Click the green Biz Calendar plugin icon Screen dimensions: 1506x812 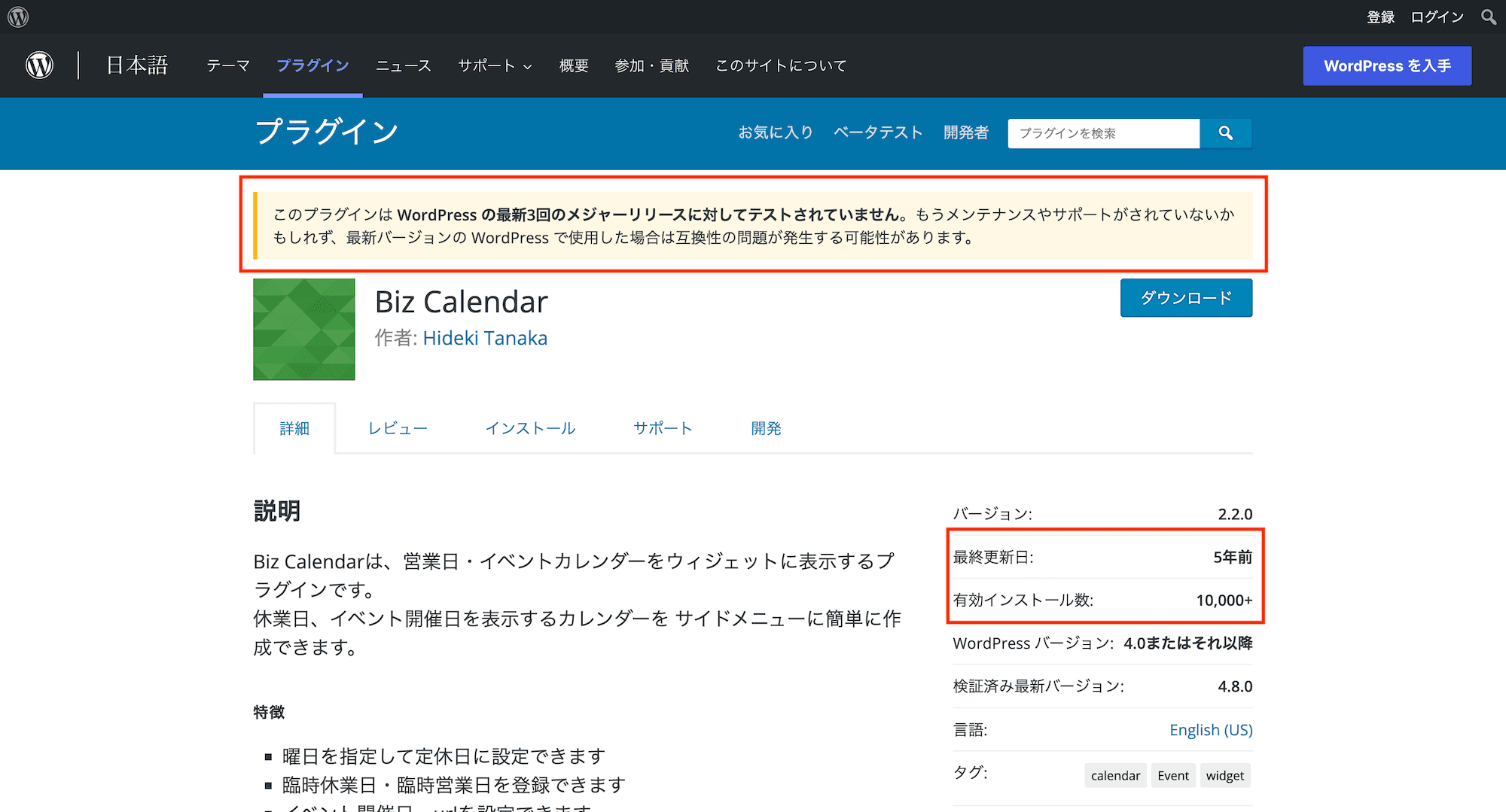pyautogui.click(x=304, y=330)
